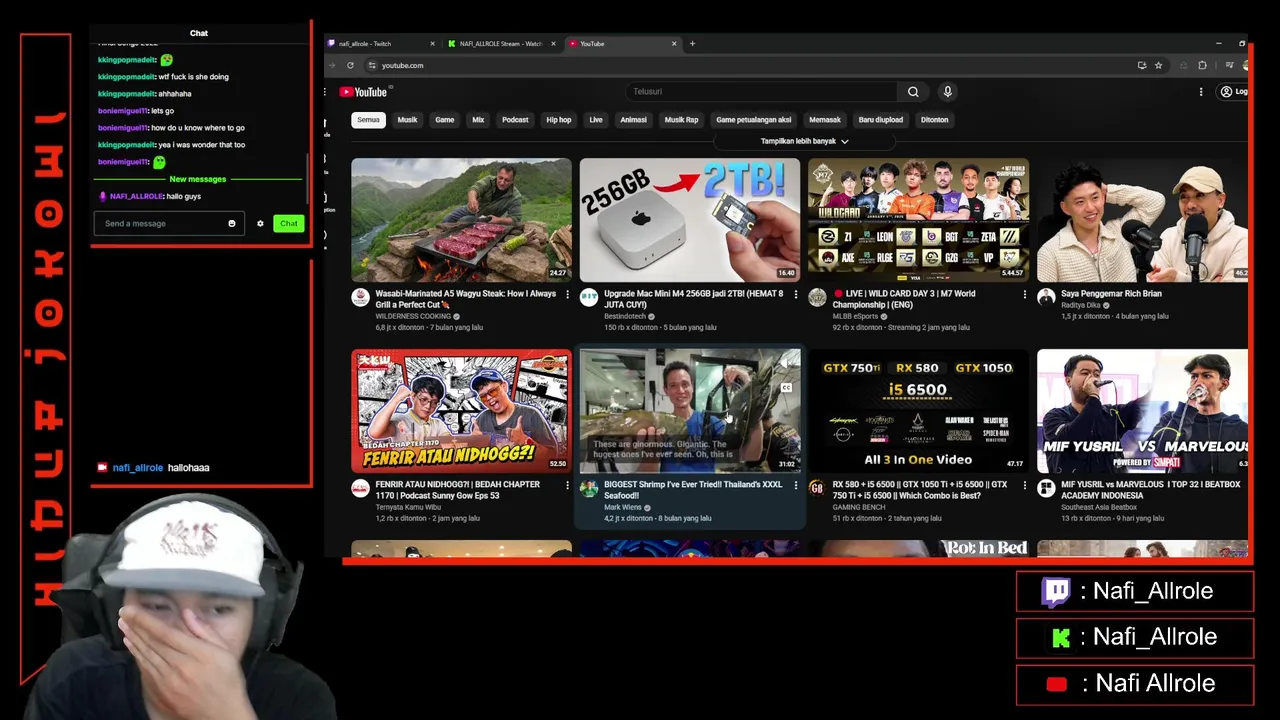Switch to NAFI_ALLROLE Stream Kick tab
The image size is (1280, 720).
[x=500, y=43]
